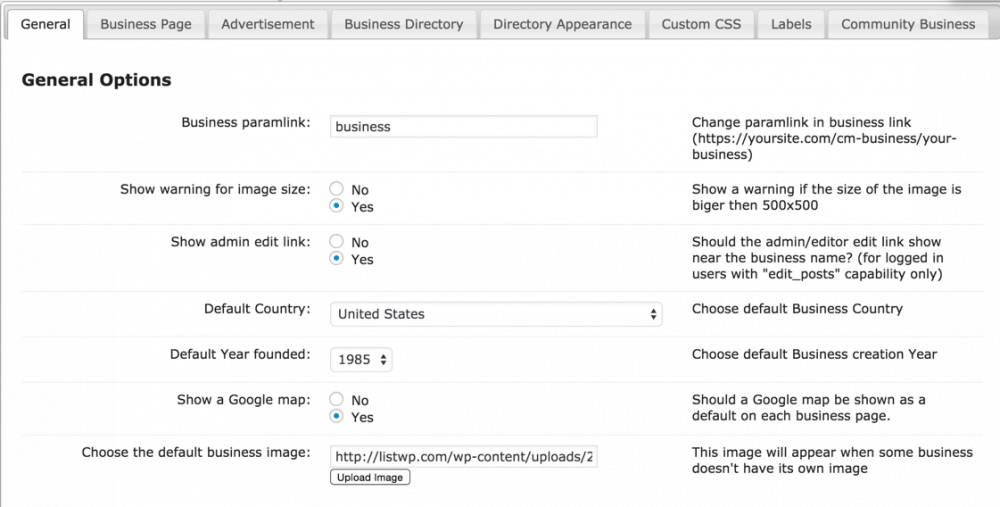Go to the Business Directory tab
Screen dimensions: 1000x507
tap(403, 24)
